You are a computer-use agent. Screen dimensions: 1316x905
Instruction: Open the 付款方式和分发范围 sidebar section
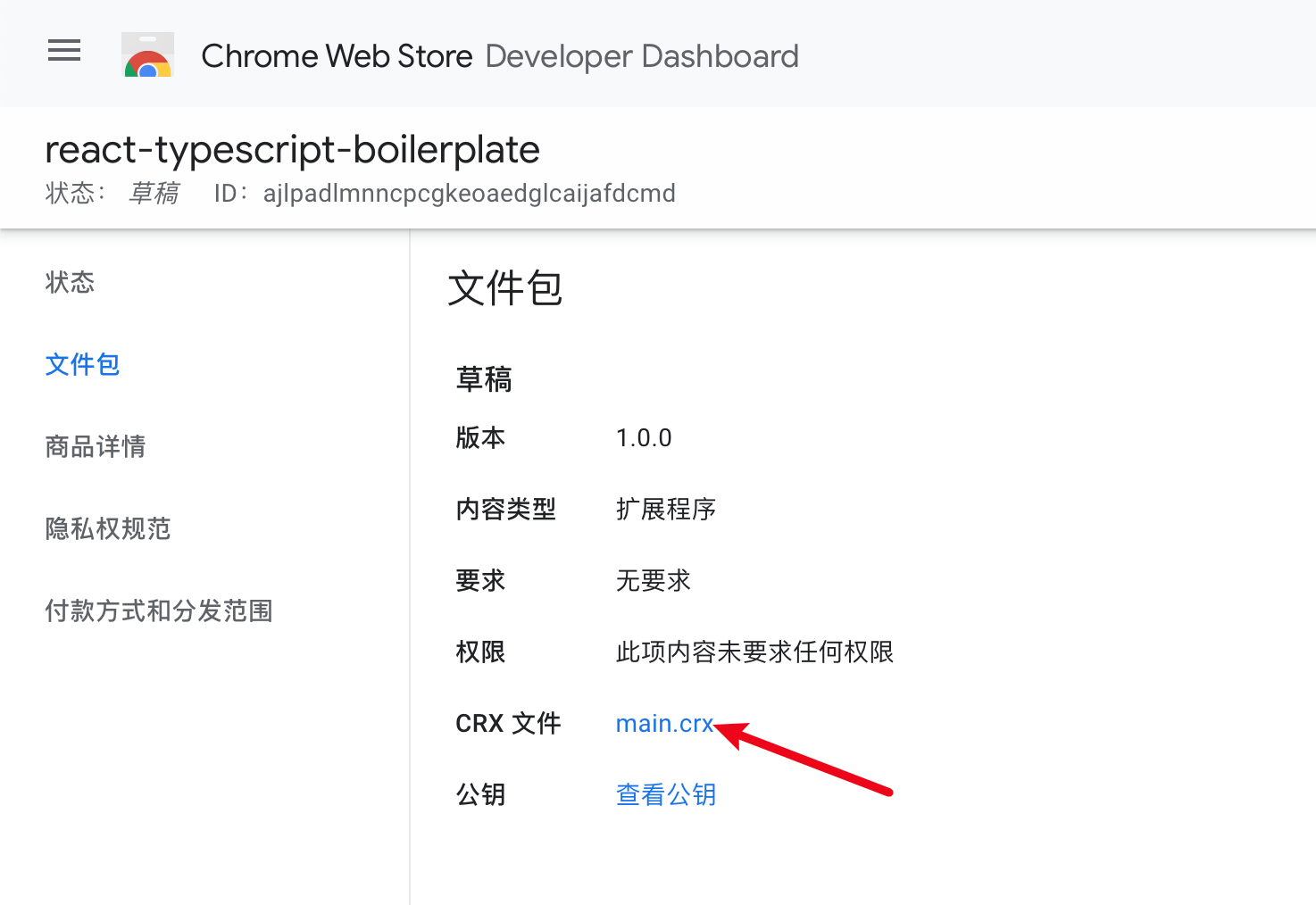point(159,610)
